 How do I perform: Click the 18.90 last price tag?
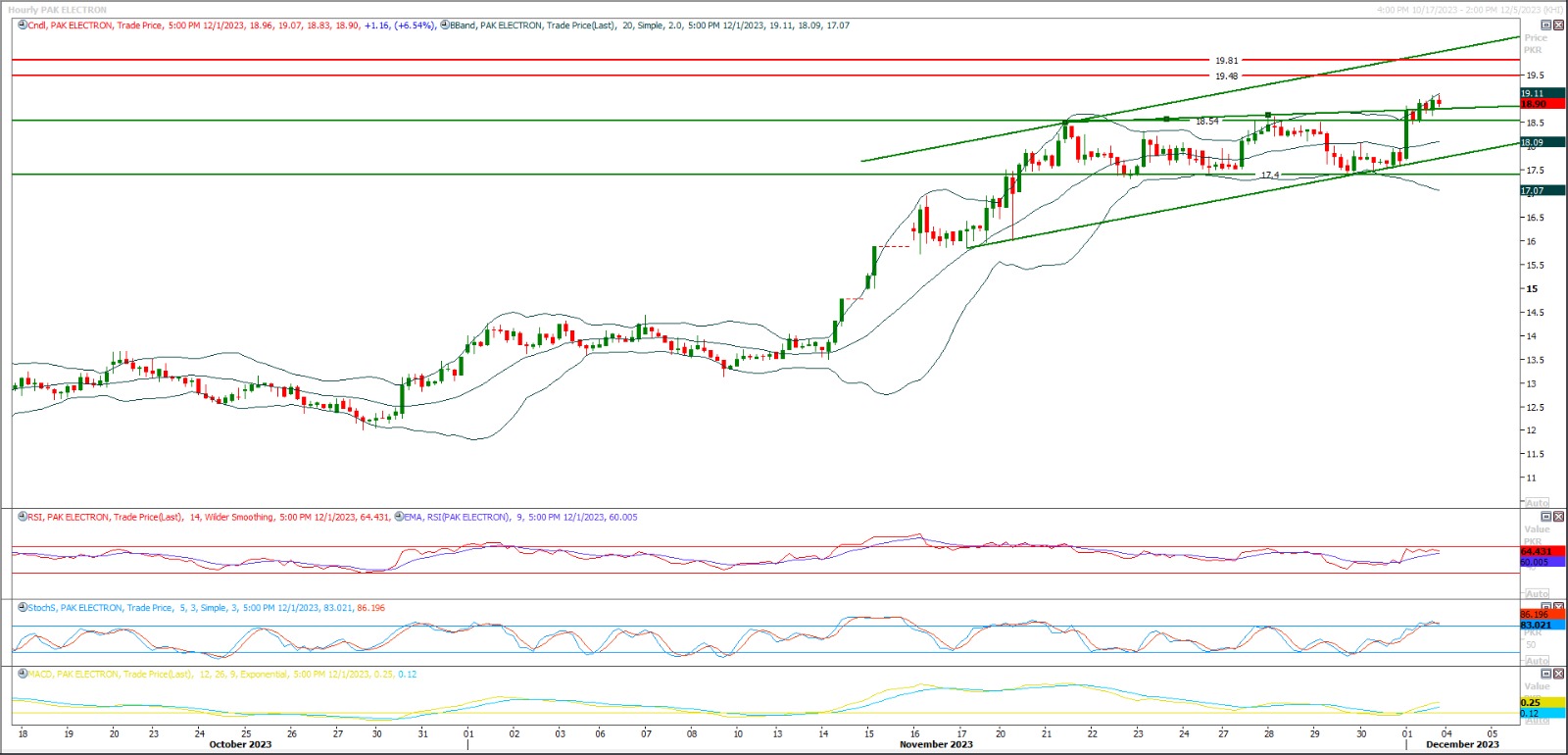[1535, 104]
